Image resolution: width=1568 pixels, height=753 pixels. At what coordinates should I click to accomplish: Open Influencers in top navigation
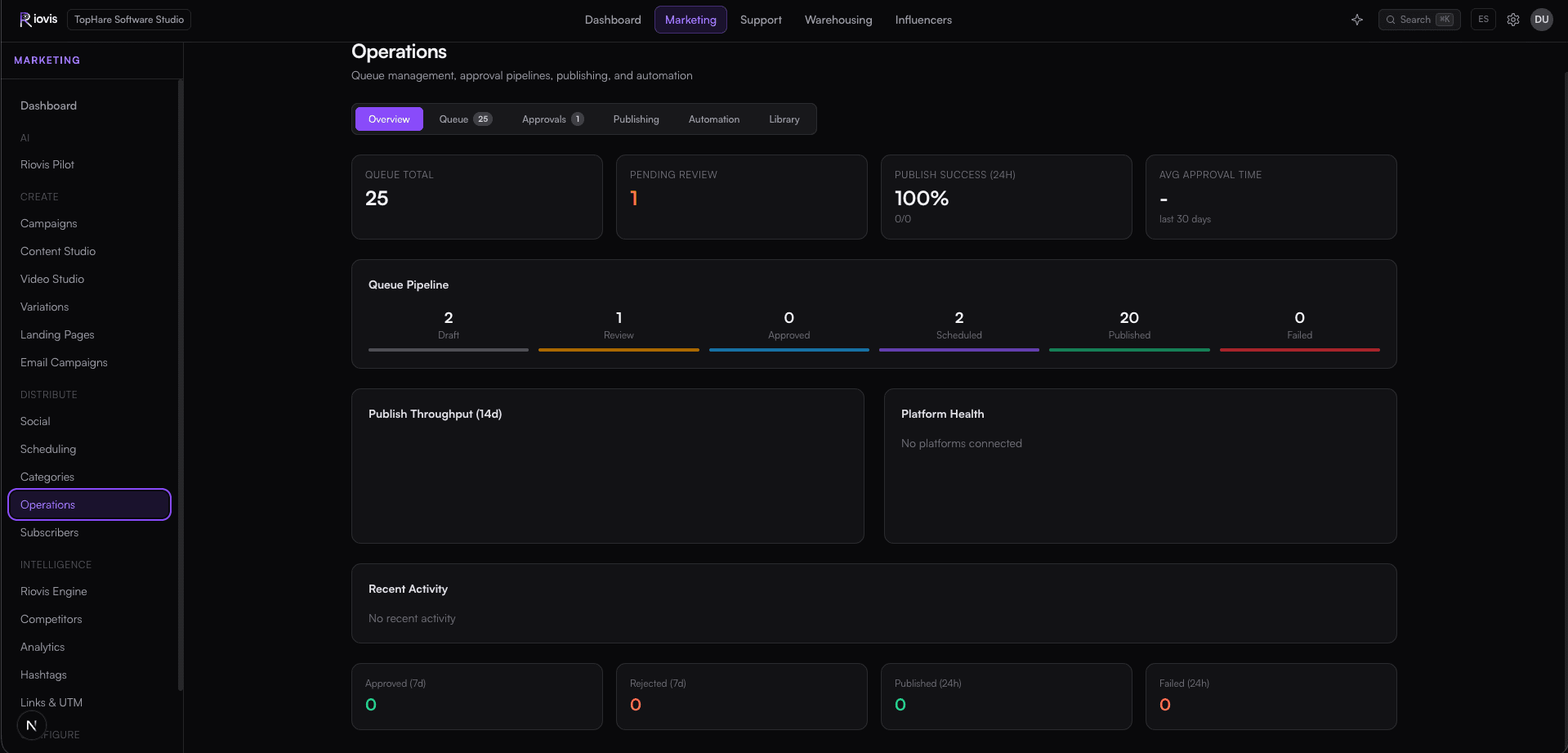[923, 20]
